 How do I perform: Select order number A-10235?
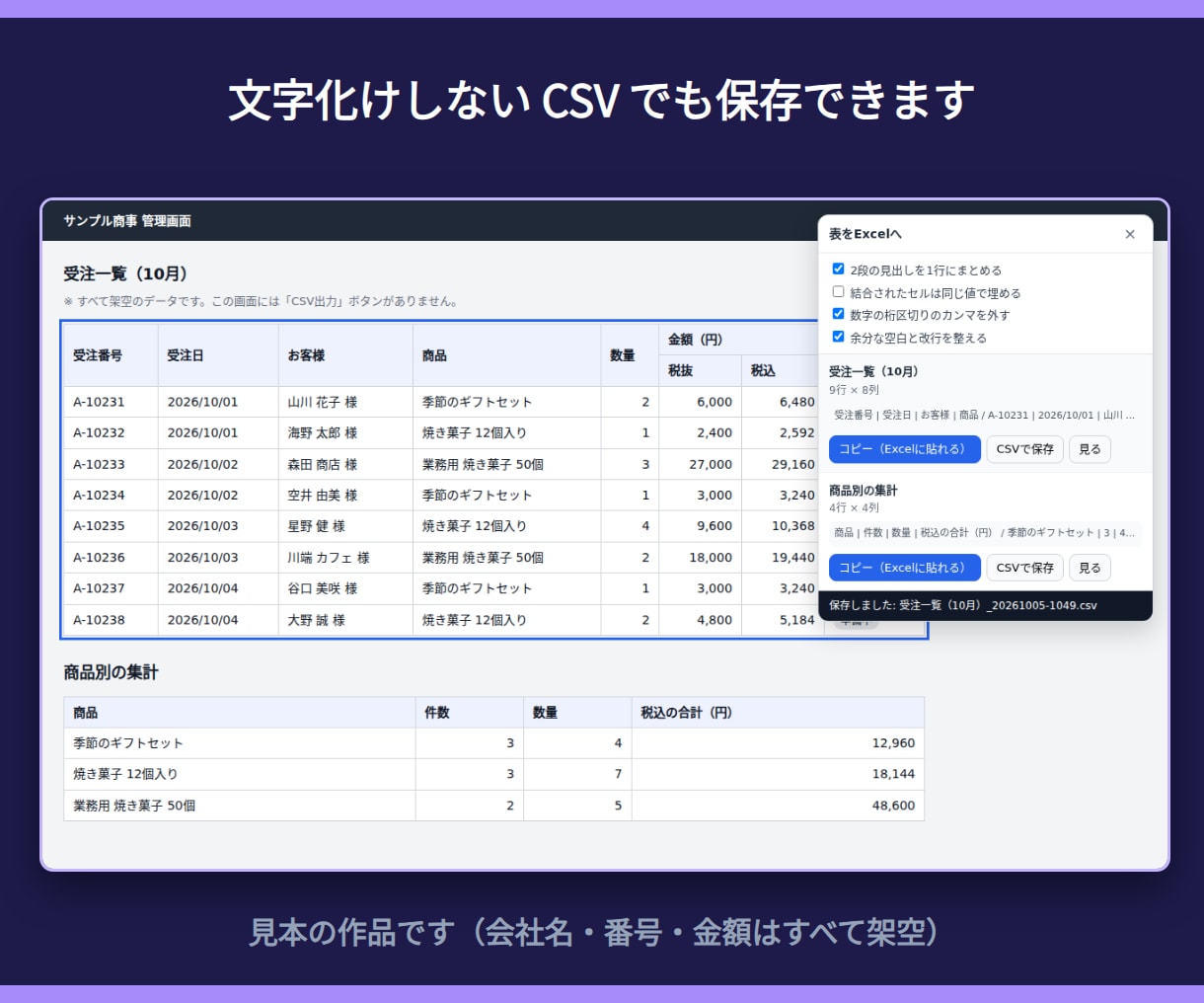99,526
